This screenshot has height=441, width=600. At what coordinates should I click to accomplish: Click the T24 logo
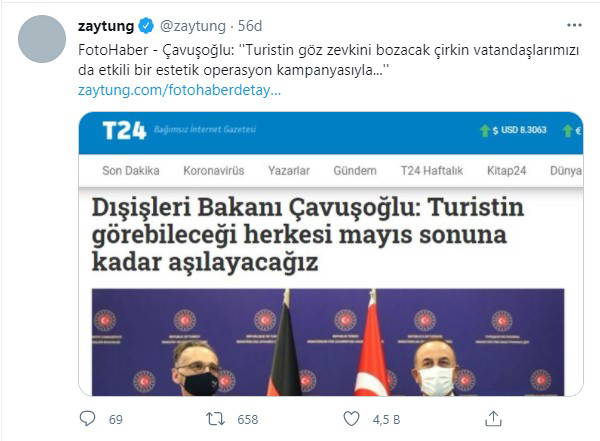pos(124,131)
